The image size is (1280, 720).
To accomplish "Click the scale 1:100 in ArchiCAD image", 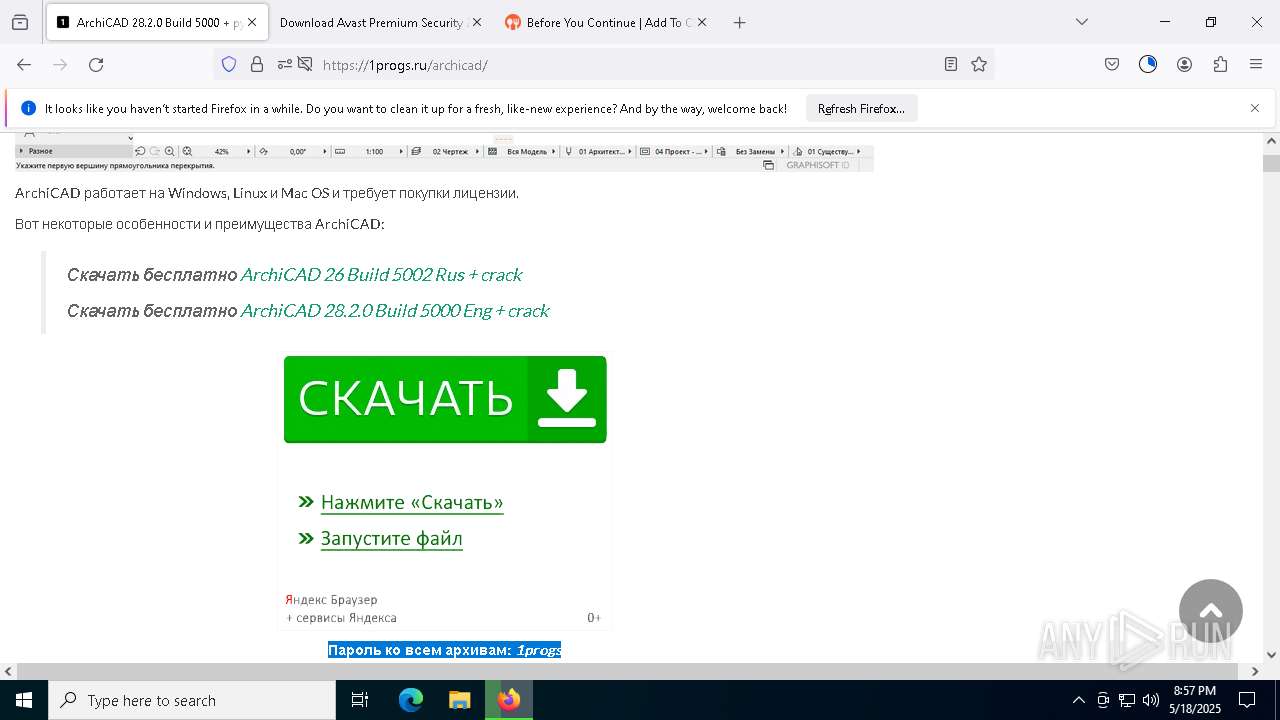I will tap(374, 152).
